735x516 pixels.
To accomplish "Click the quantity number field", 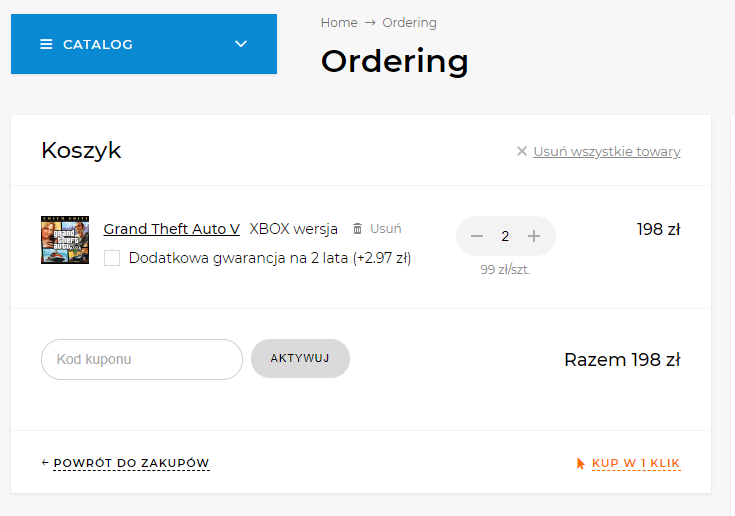I will [505, 236].
